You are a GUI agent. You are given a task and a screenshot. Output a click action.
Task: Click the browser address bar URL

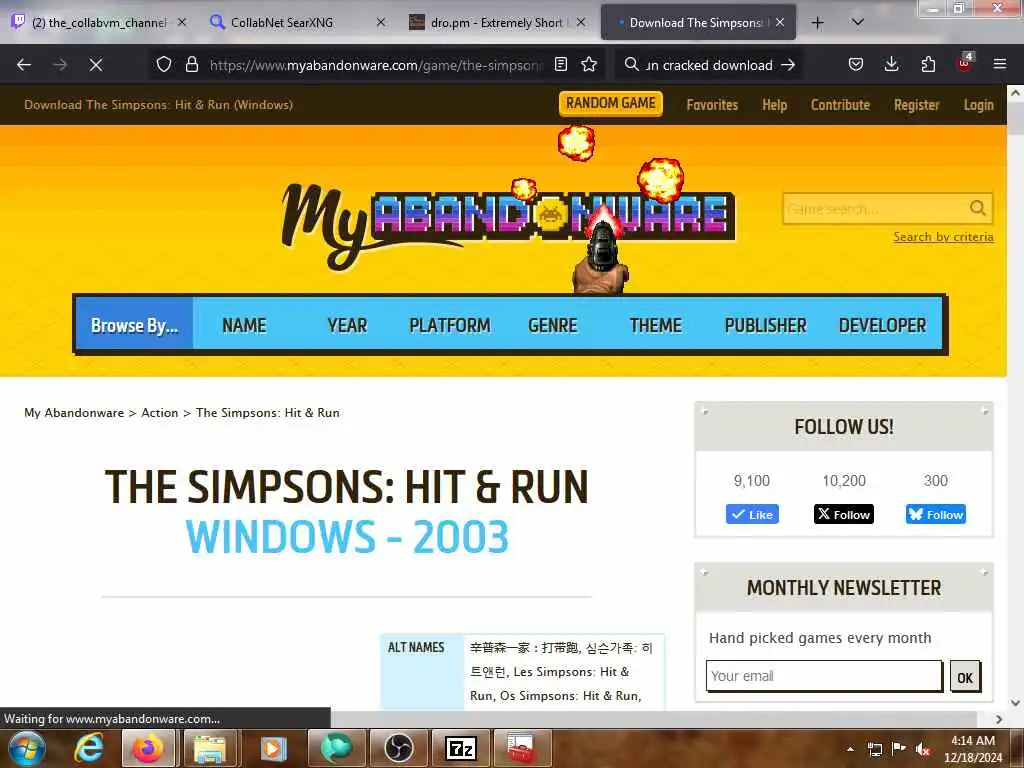[376, 65]
